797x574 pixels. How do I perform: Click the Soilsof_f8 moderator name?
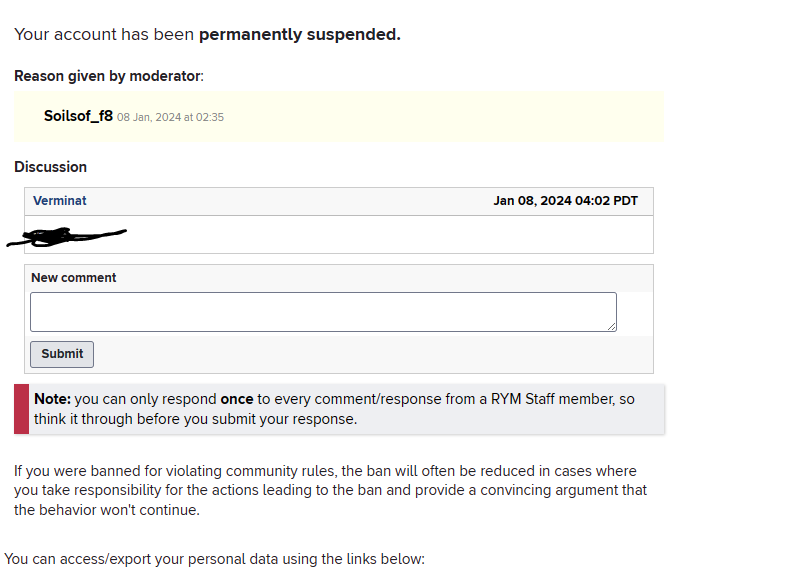78,116
